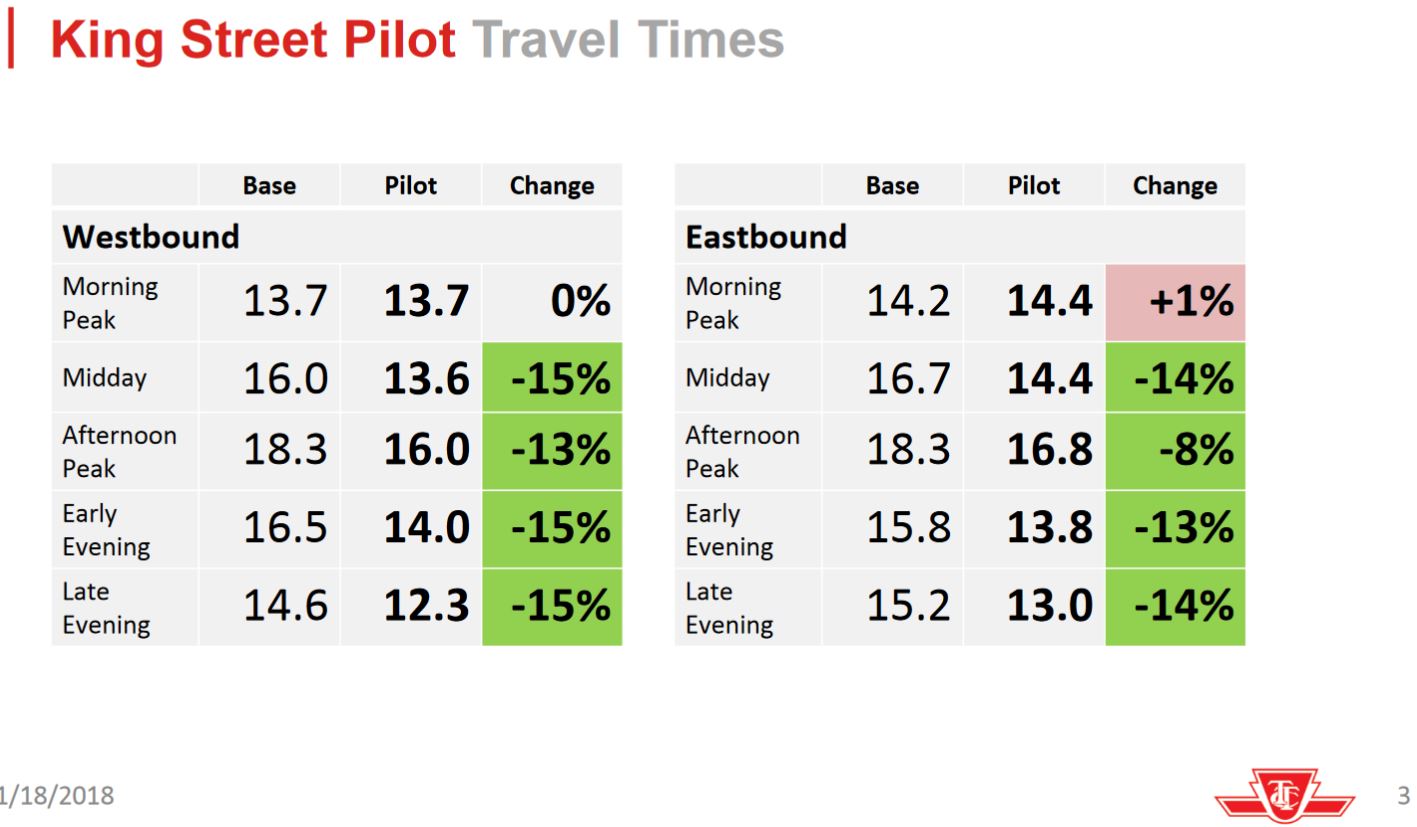Select the Westbound section heading
This screenshot has height=827, width=1417.
(151, 237)
